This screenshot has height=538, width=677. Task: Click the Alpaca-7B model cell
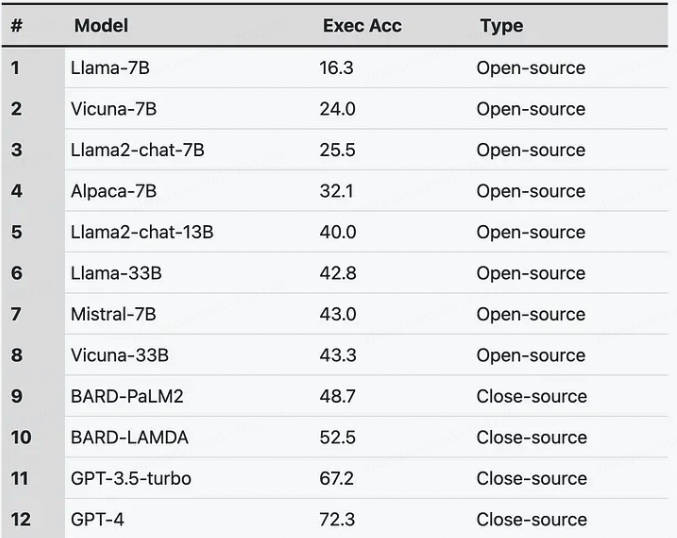pos(114,191)
